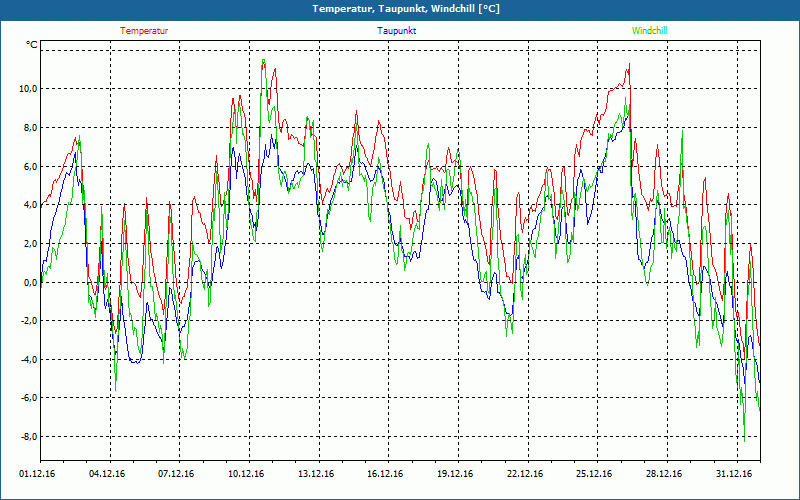Click the green Windchill legend label

pyautogui.click(x=649, y=31)
